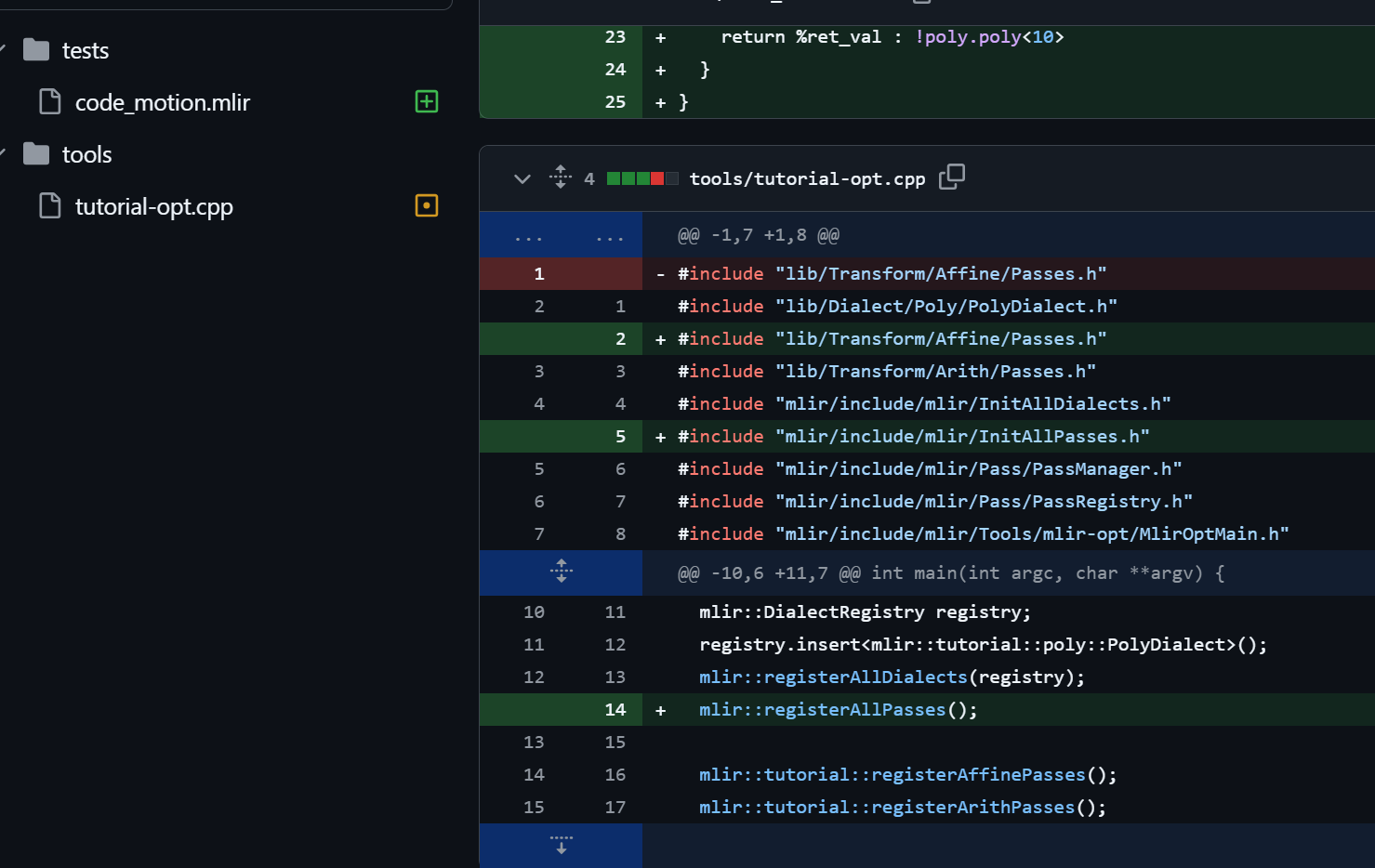Click new line number 17 in the gutter

click(615, 807)
